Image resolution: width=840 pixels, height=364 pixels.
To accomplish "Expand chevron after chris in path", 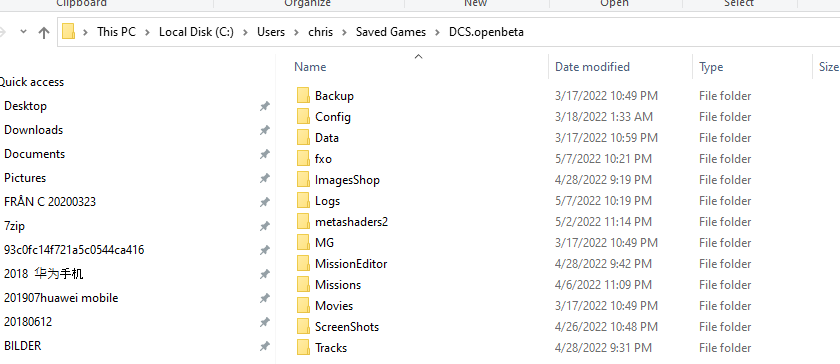I will pos(344,32).
